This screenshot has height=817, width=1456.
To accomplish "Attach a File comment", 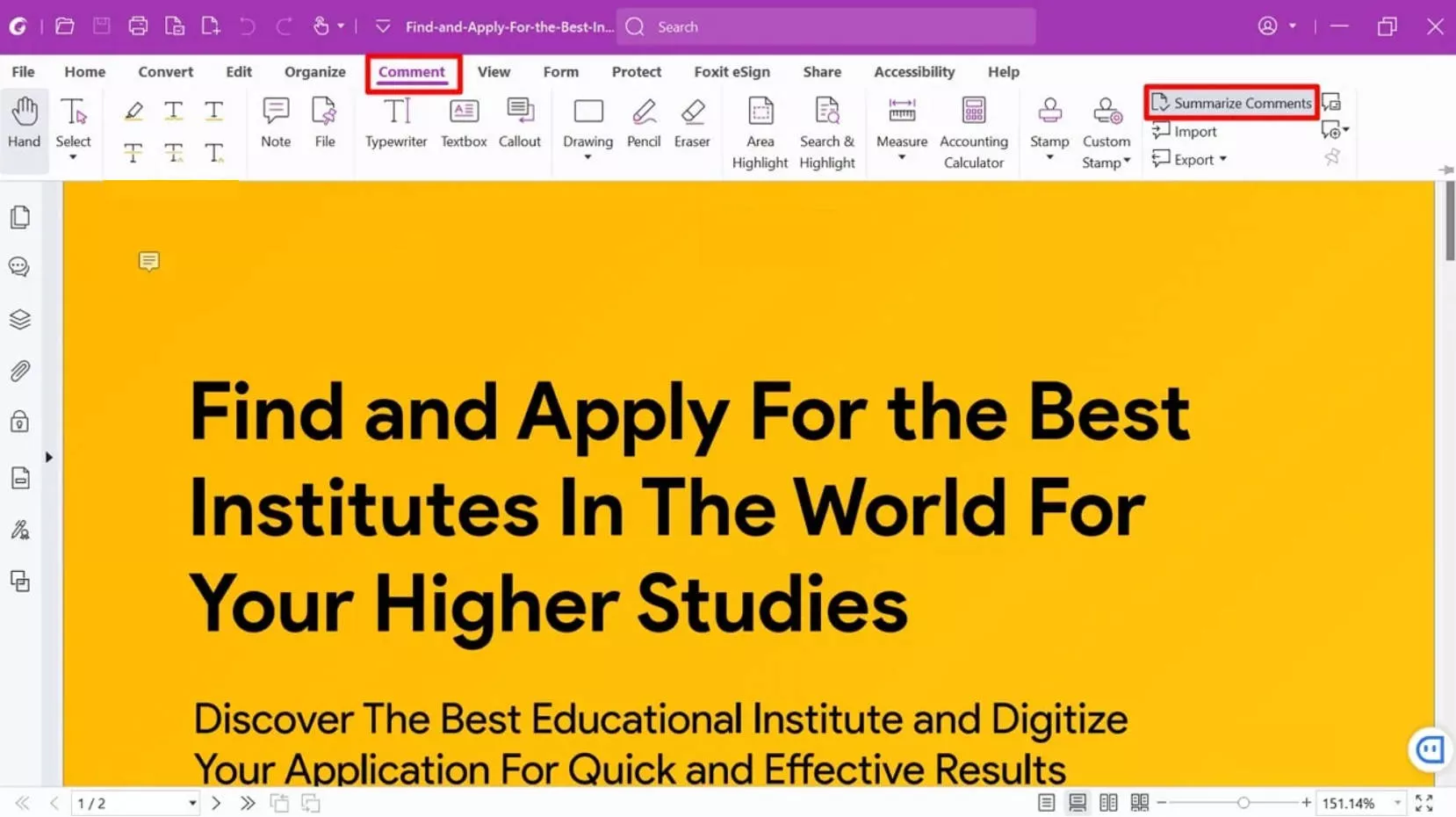I will pyautogui.click(x=325, y=123).
